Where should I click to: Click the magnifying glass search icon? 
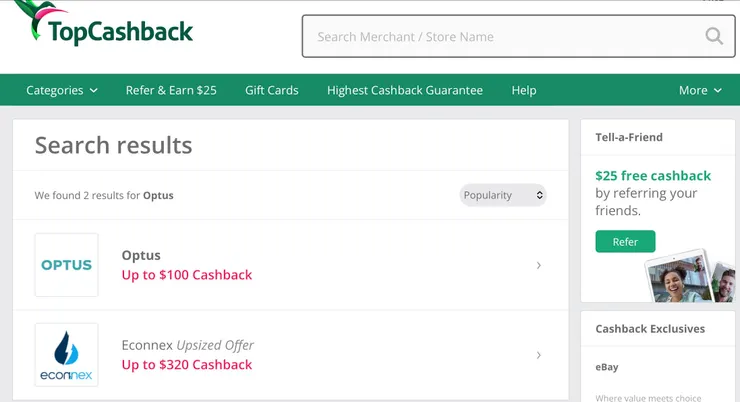(714, 37)
